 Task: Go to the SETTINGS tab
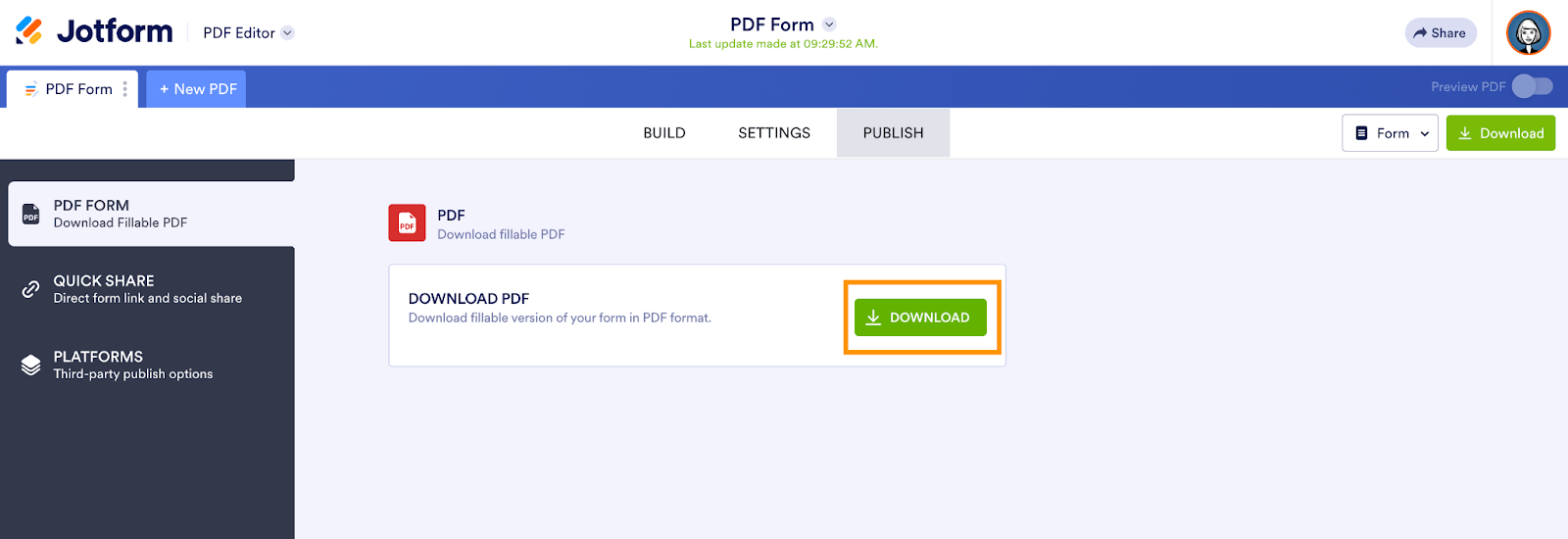coord(774,133)
